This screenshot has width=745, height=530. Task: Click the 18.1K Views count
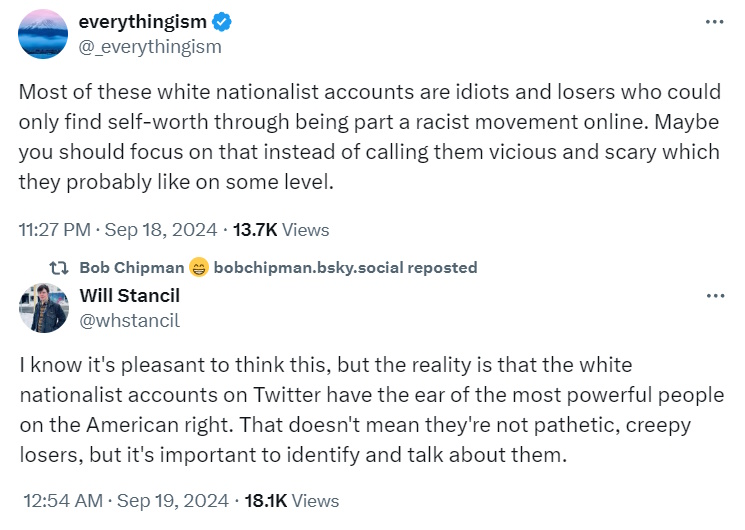[291, 500]
